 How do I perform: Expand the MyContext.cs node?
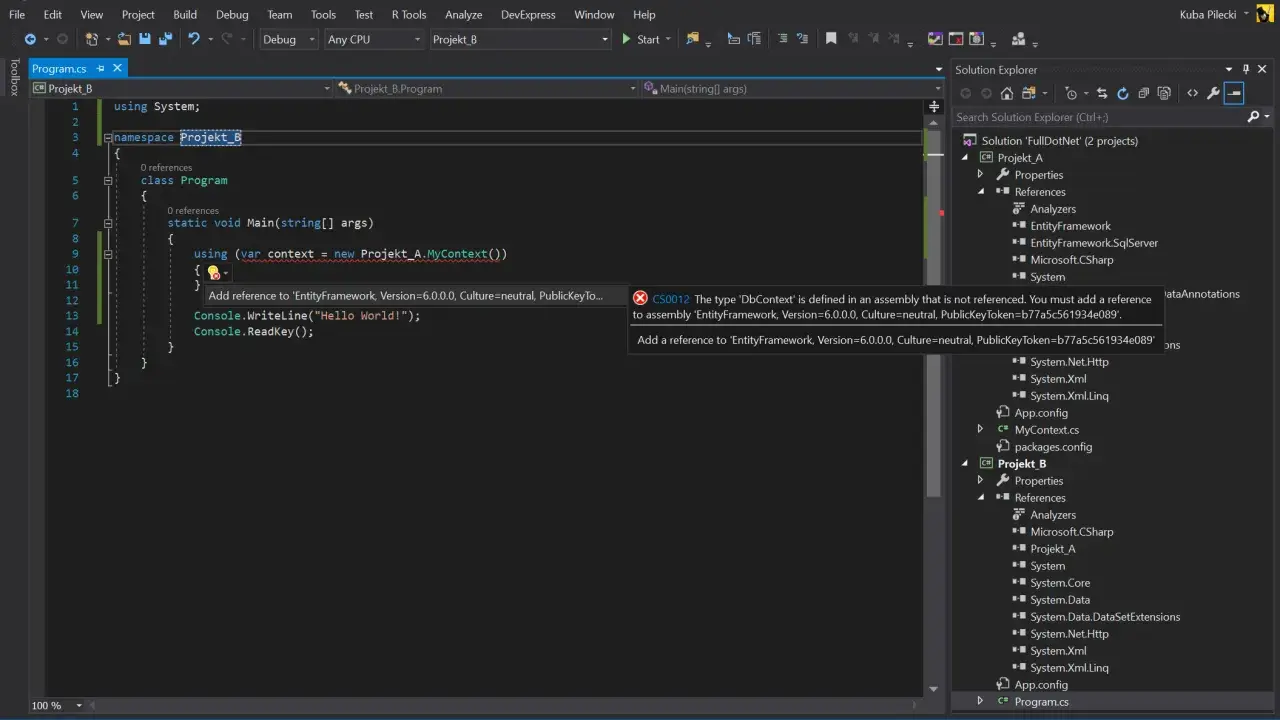[980, 429]
